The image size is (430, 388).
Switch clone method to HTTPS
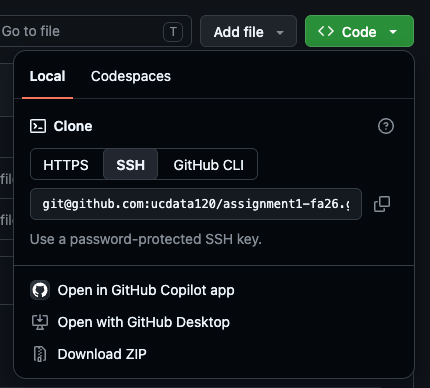[66, 165]
